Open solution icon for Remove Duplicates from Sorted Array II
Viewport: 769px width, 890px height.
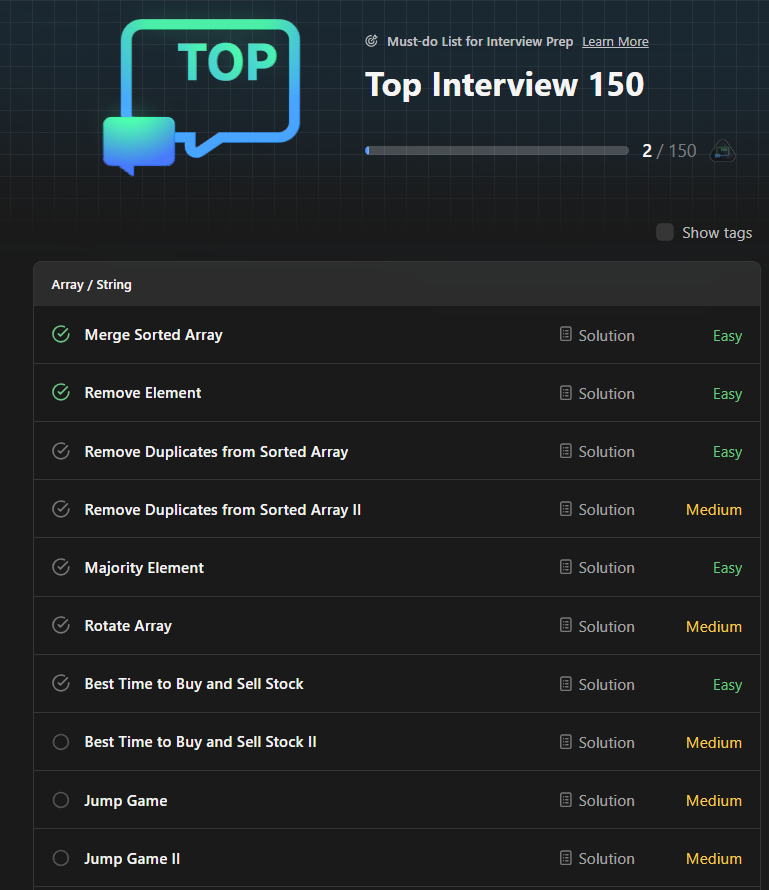click(x=565, y=509)
